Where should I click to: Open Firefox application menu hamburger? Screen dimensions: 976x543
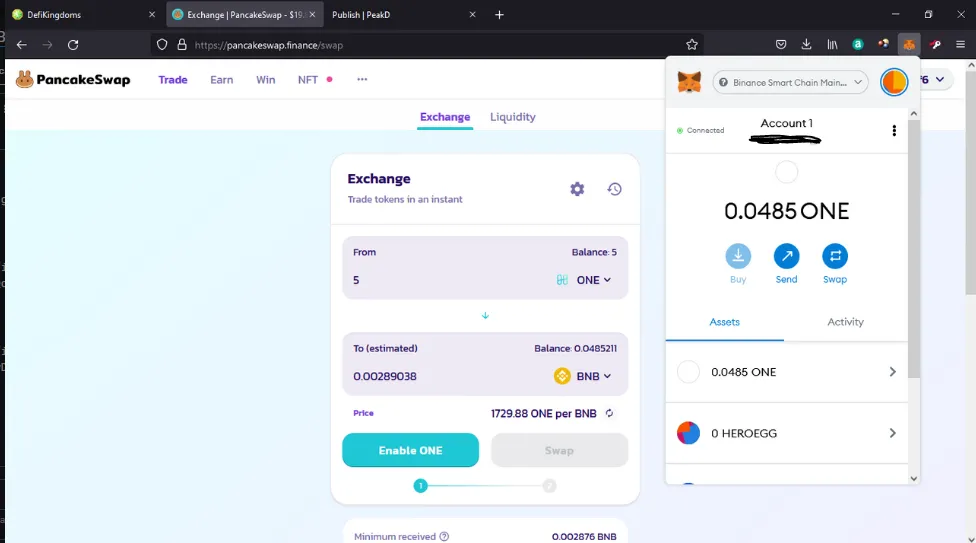[960, 44]
